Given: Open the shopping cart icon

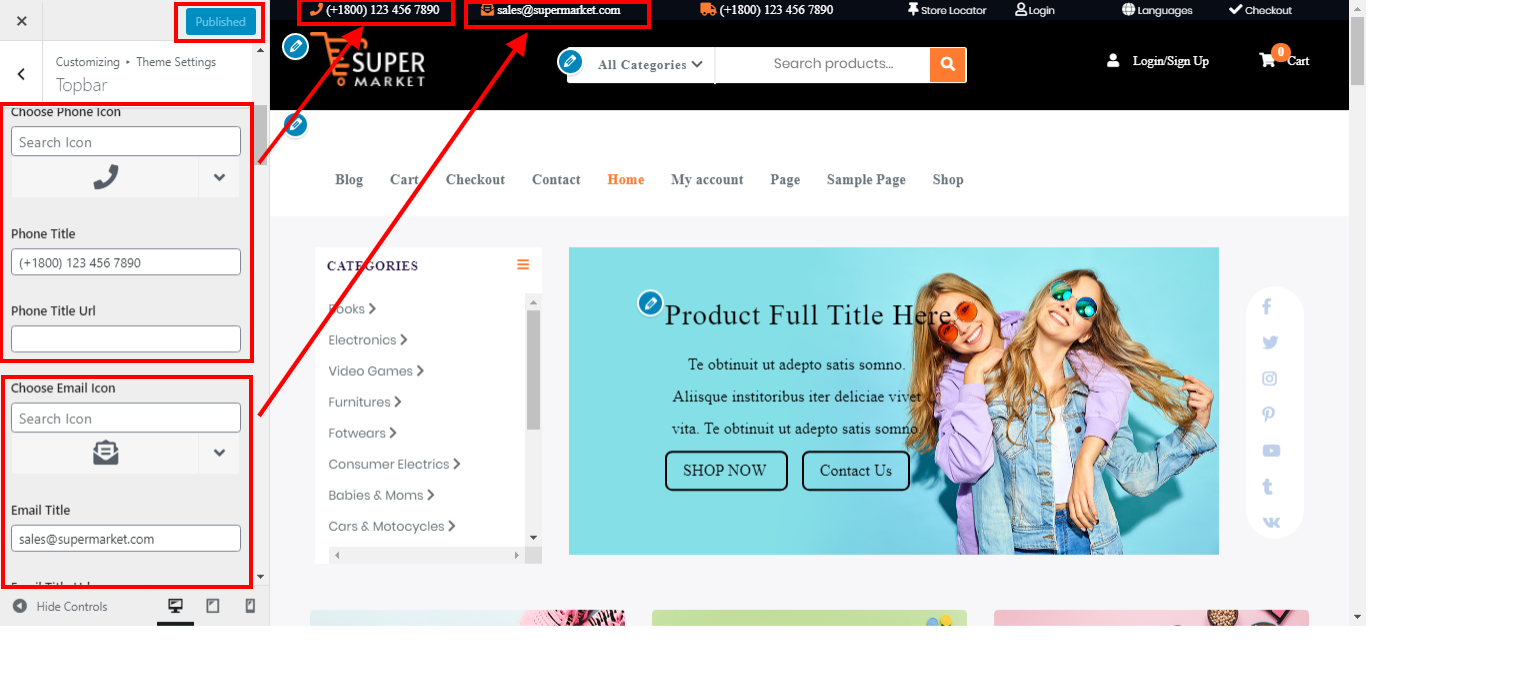Looking at the screenshot, I should [1267, 60].
